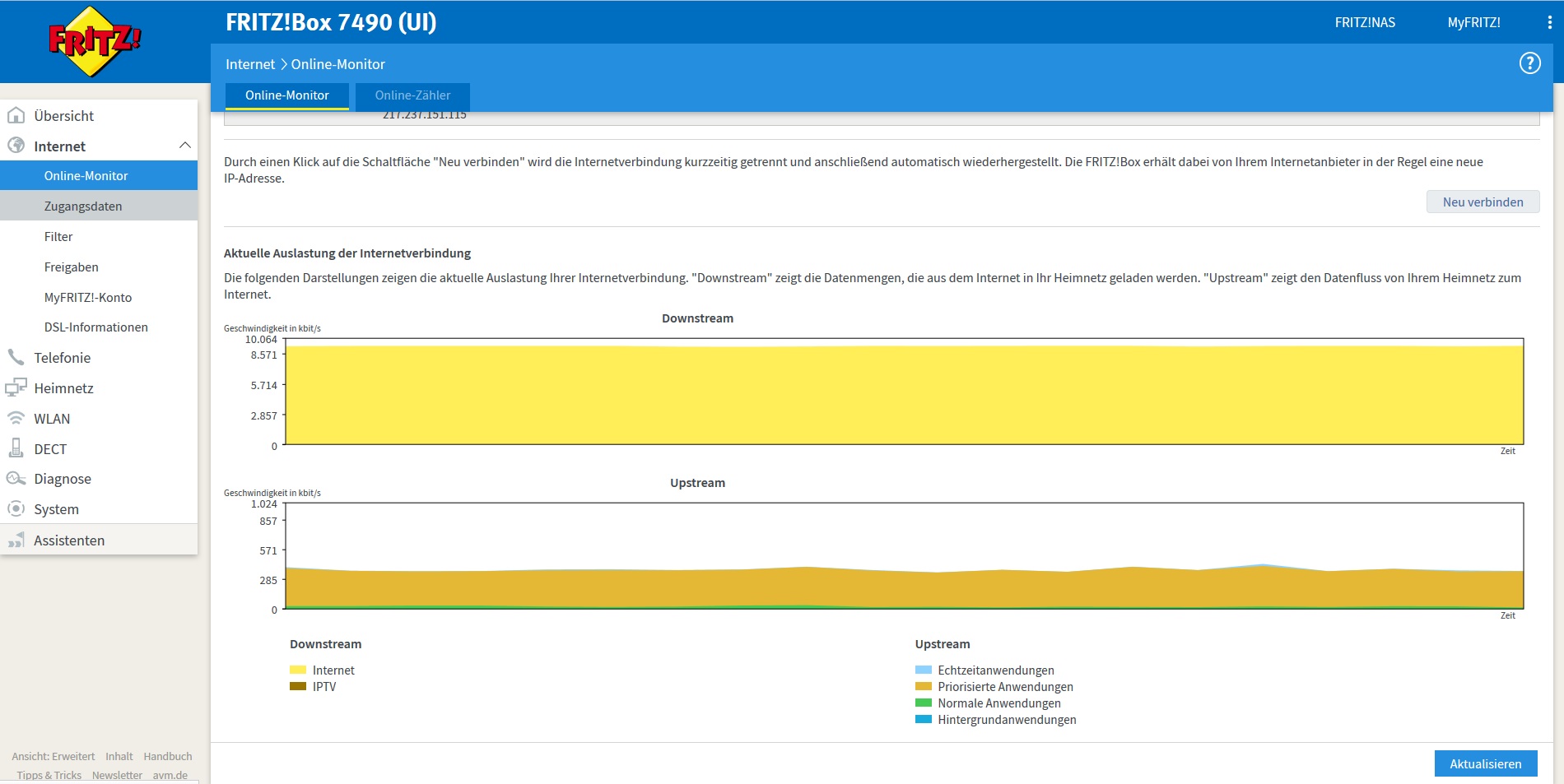This screenshot has height=784, width=1564.
Task: Click the System gear icon
Action: (16, 508)
